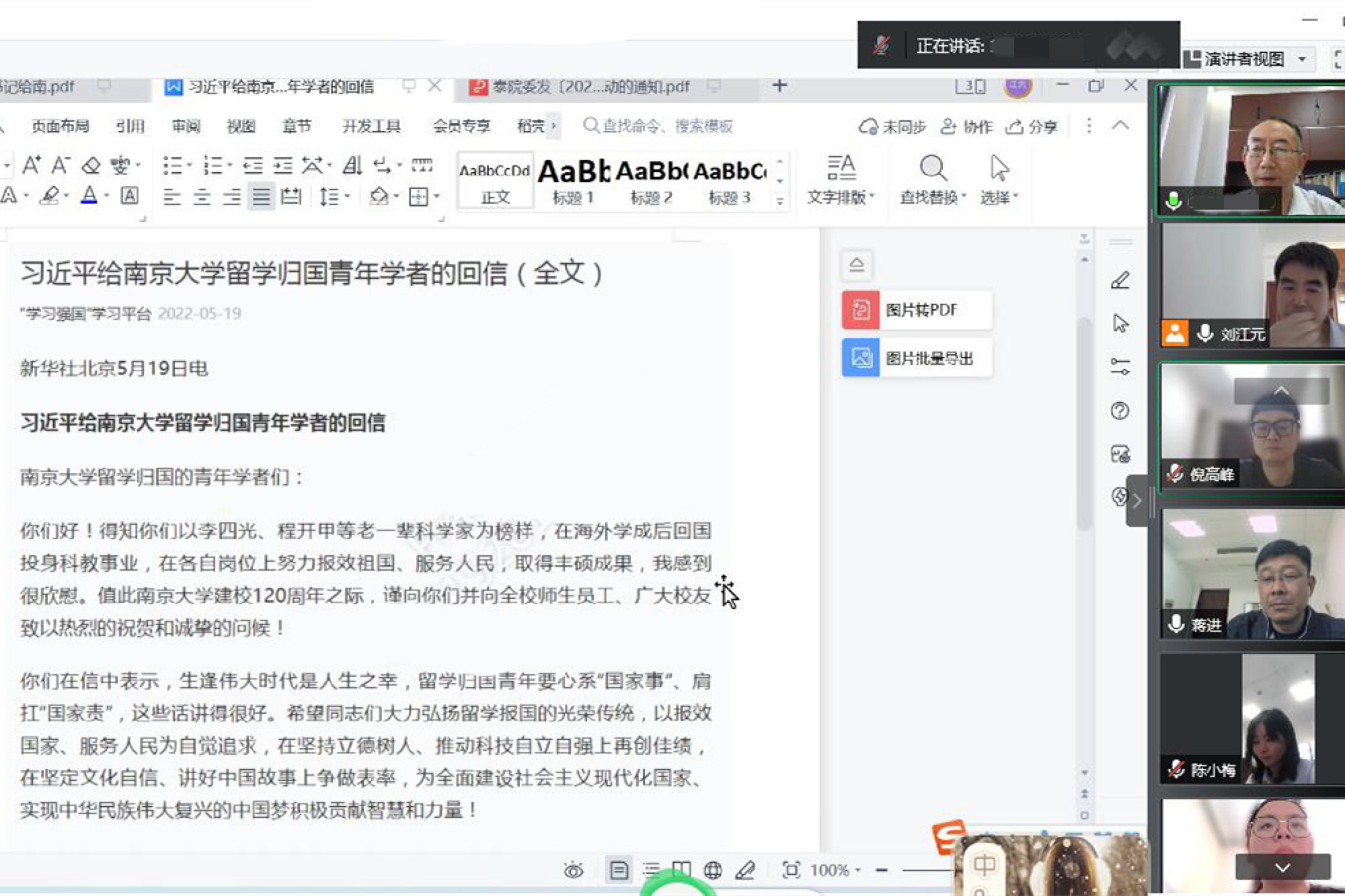Viewport: 1345px width, 896px height.
Task: Open the font color dropdown arrow
Action: [x=106, y=196]
